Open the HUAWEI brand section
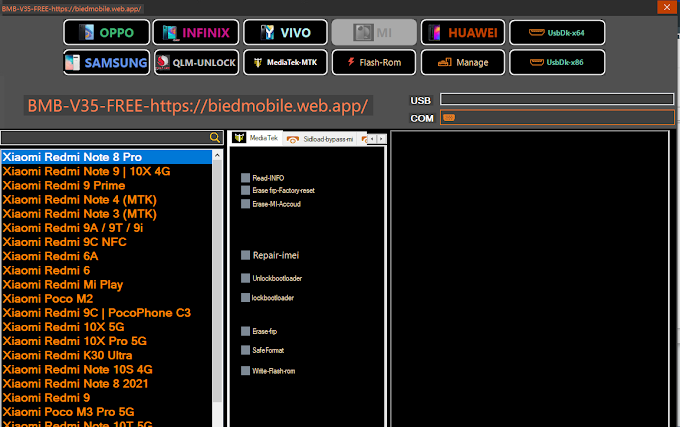Viewport: 680px width, 427px height. click(463, 33)
